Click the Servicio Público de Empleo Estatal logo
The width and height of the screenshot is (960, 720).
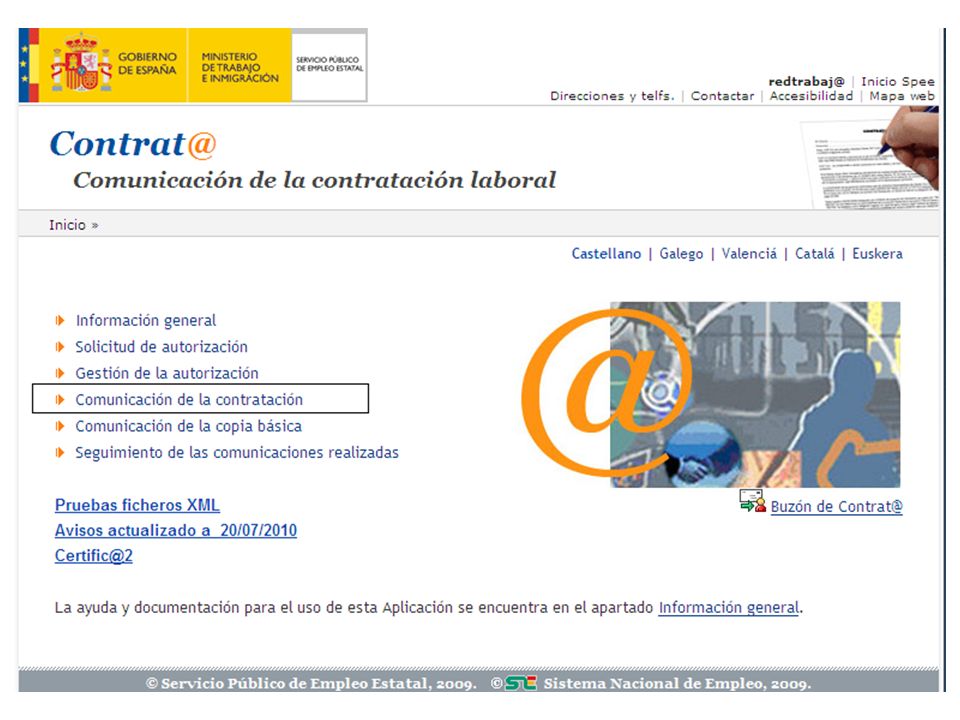click(329, 65)
